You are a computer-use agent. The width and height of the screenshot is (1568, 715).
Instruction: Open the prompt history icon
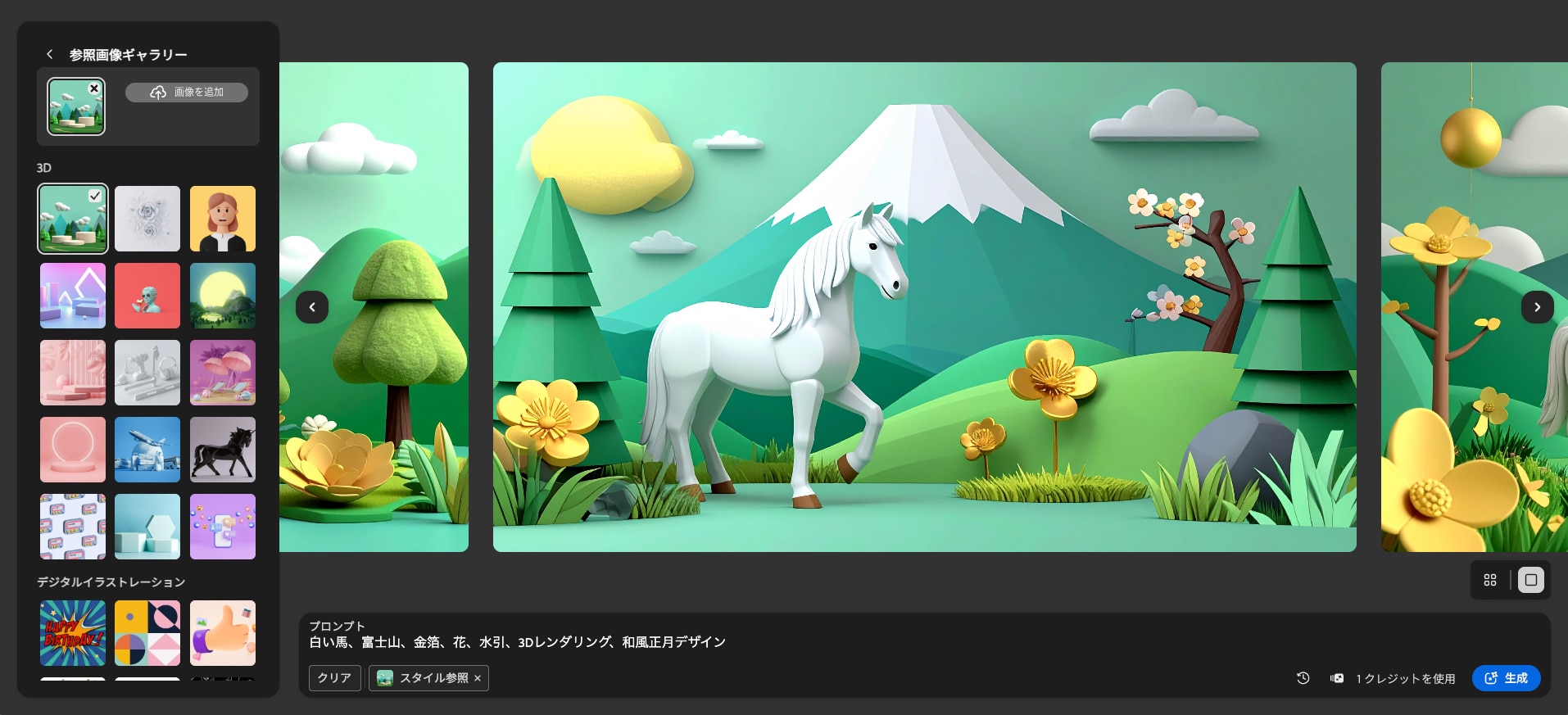coord(1303,678)
